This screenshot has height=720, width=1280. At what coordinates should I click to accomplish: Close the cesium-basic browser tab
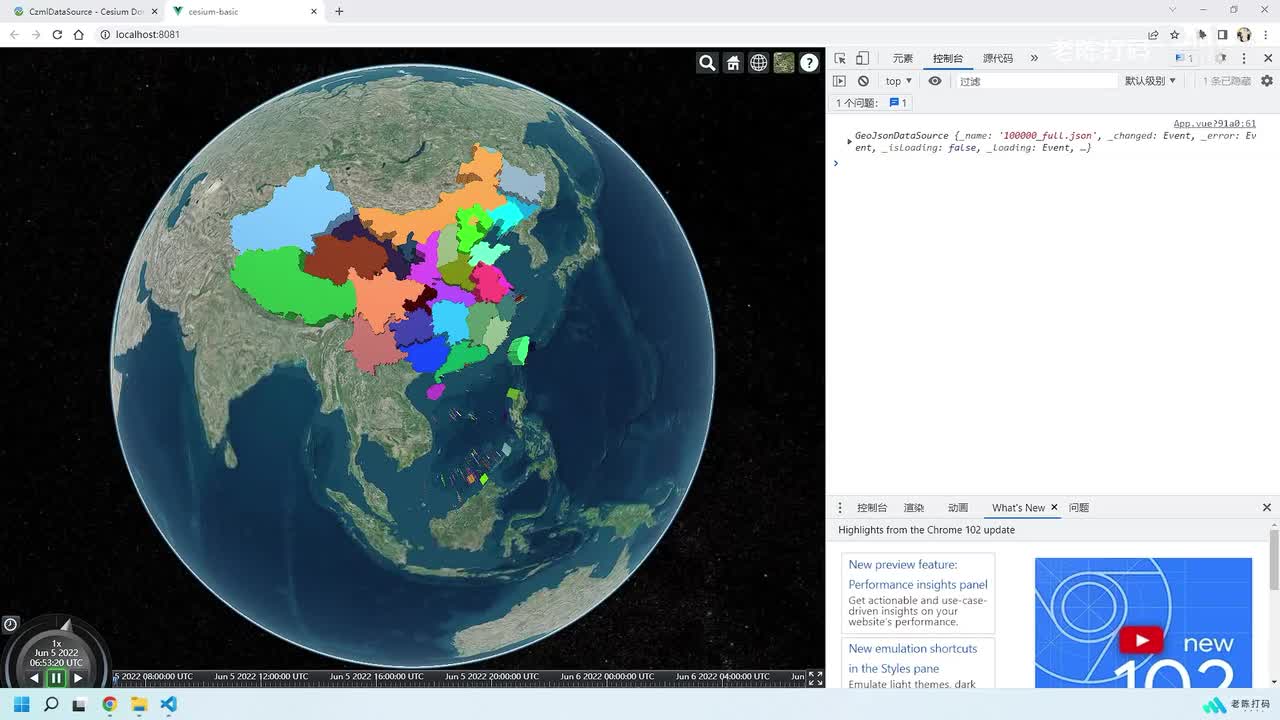(314, 11)
